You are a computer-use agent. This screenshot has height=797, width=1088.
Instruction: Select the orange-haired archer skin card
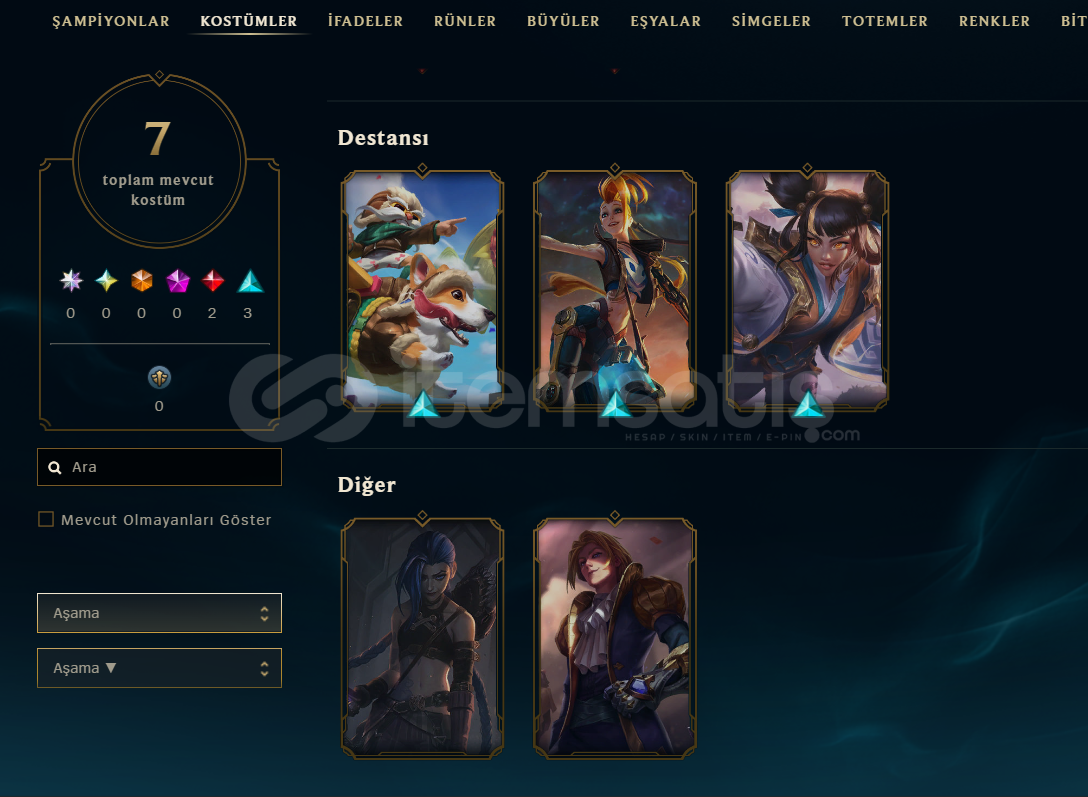pos(615,290)
